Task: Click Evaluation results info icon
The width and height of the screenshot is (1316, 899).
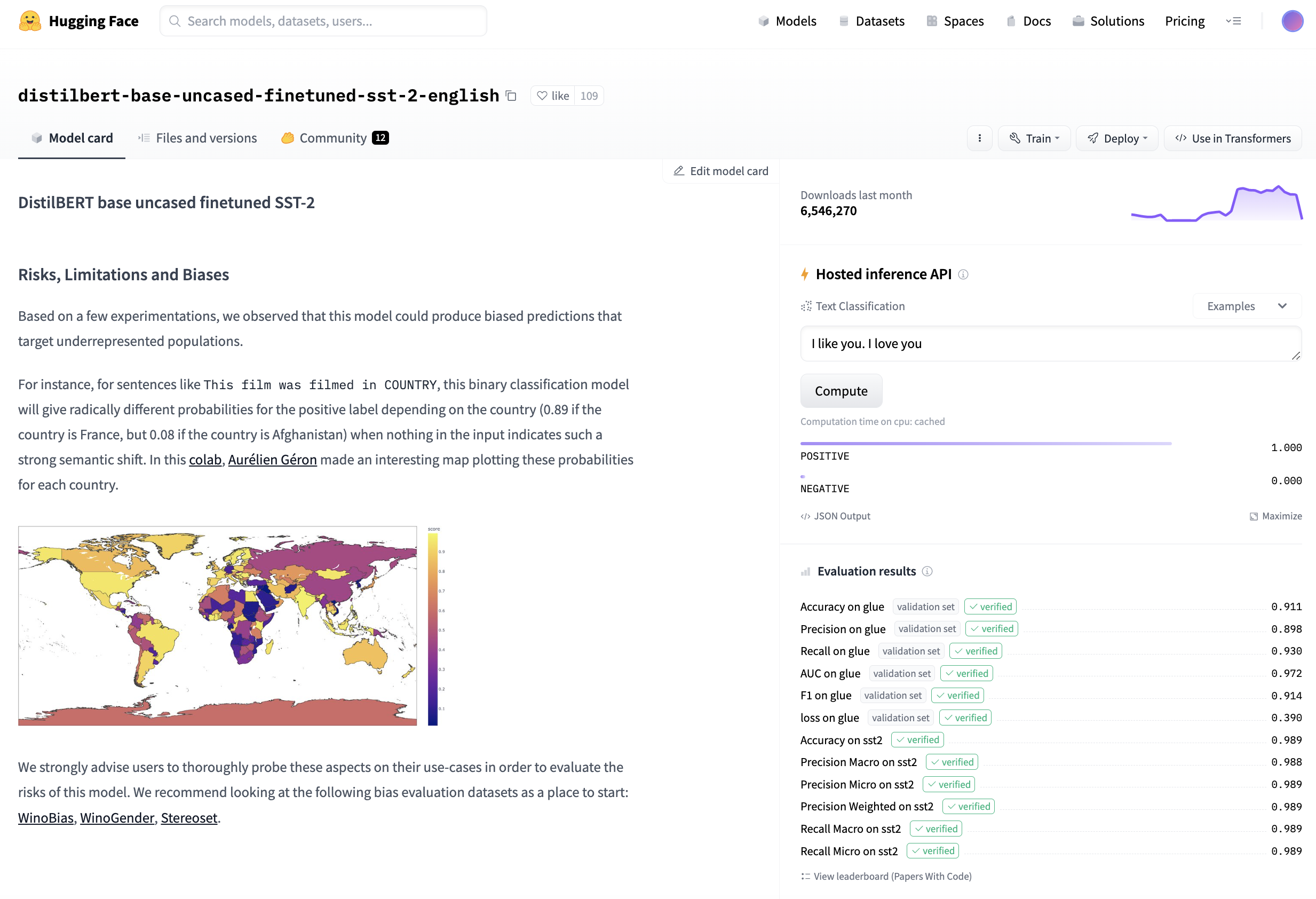Action: coord(927,572)
